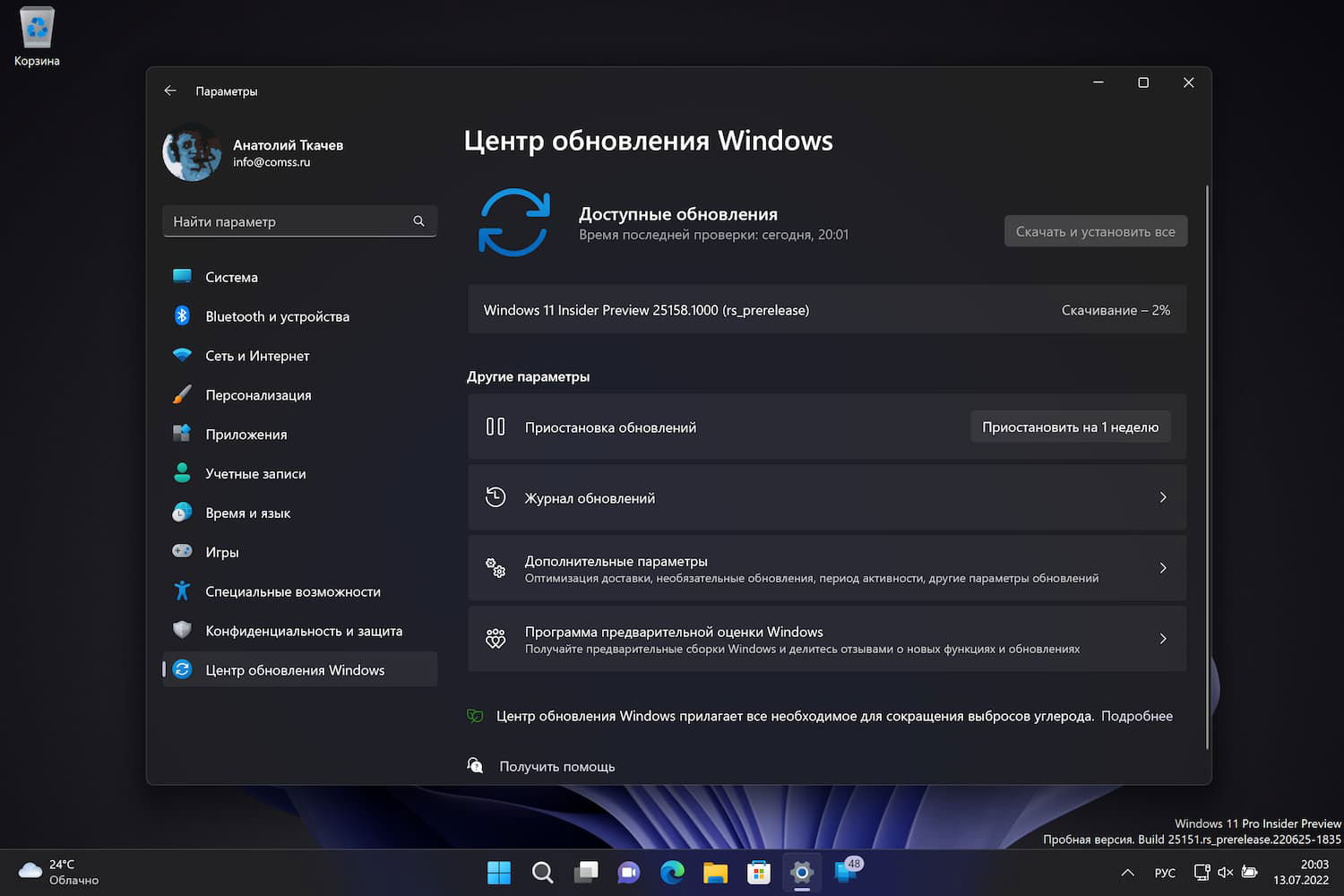This screenshot has height=896, width=1344.
Task: Open the Подробнее link about carbon emissions
Action: point(1136,716)
